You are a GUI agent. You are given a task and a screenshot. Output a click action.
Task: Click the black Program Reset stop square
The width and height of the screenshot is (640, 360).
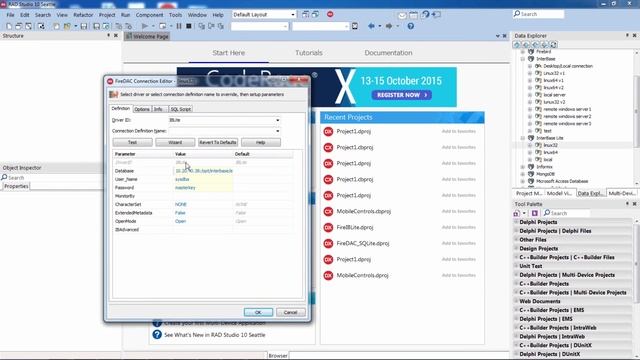(x=189, y=26)
